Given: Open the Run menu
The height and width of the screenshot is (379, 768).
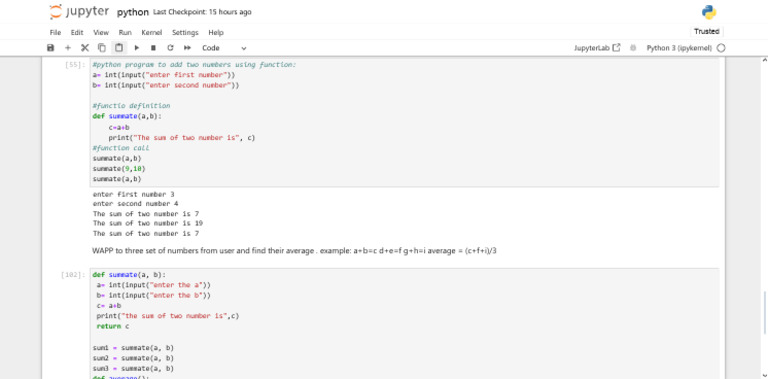Looking at the screenshot, I should pyautogui.click(x=125, y=33).
